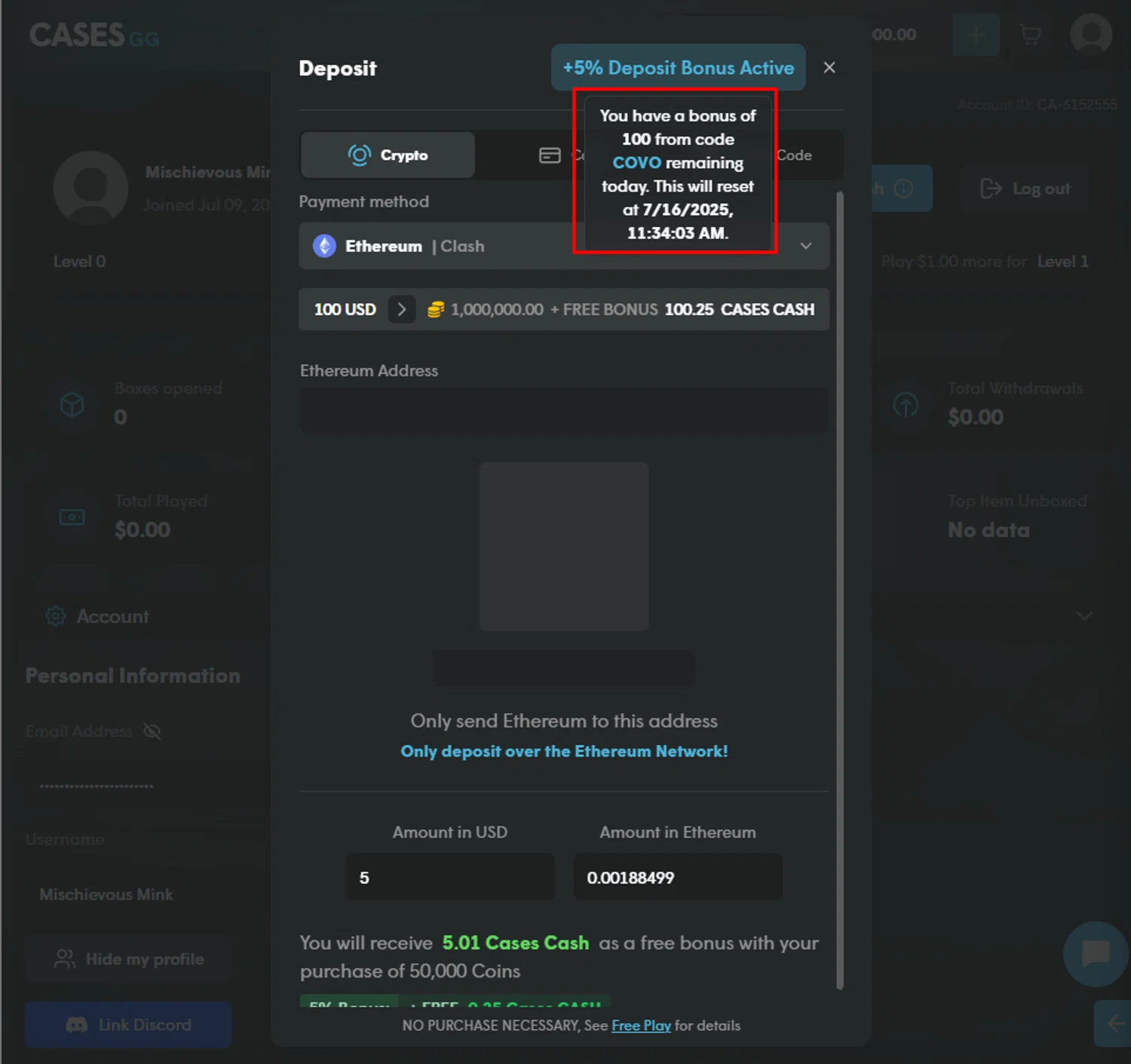Click the Link Discord button
The image size is (1131, 1064).
pos(128,1025)
